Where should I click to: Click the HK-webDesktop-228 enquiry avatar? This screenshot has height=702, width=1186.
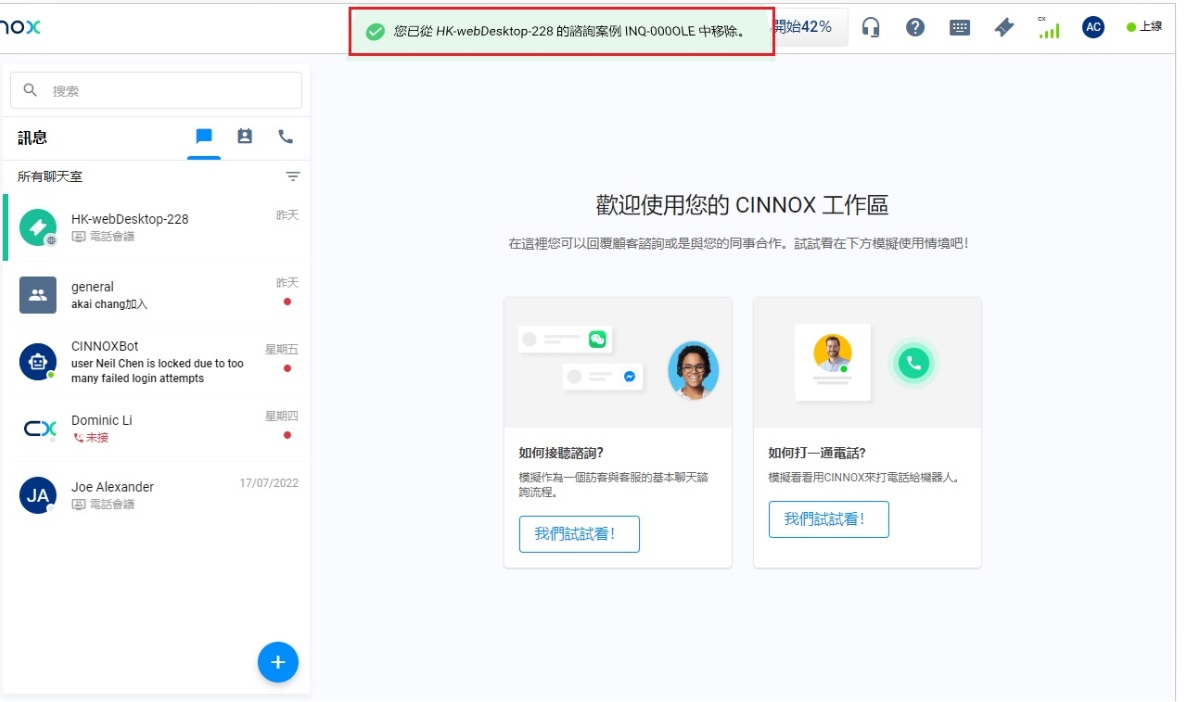click(38, 228)
